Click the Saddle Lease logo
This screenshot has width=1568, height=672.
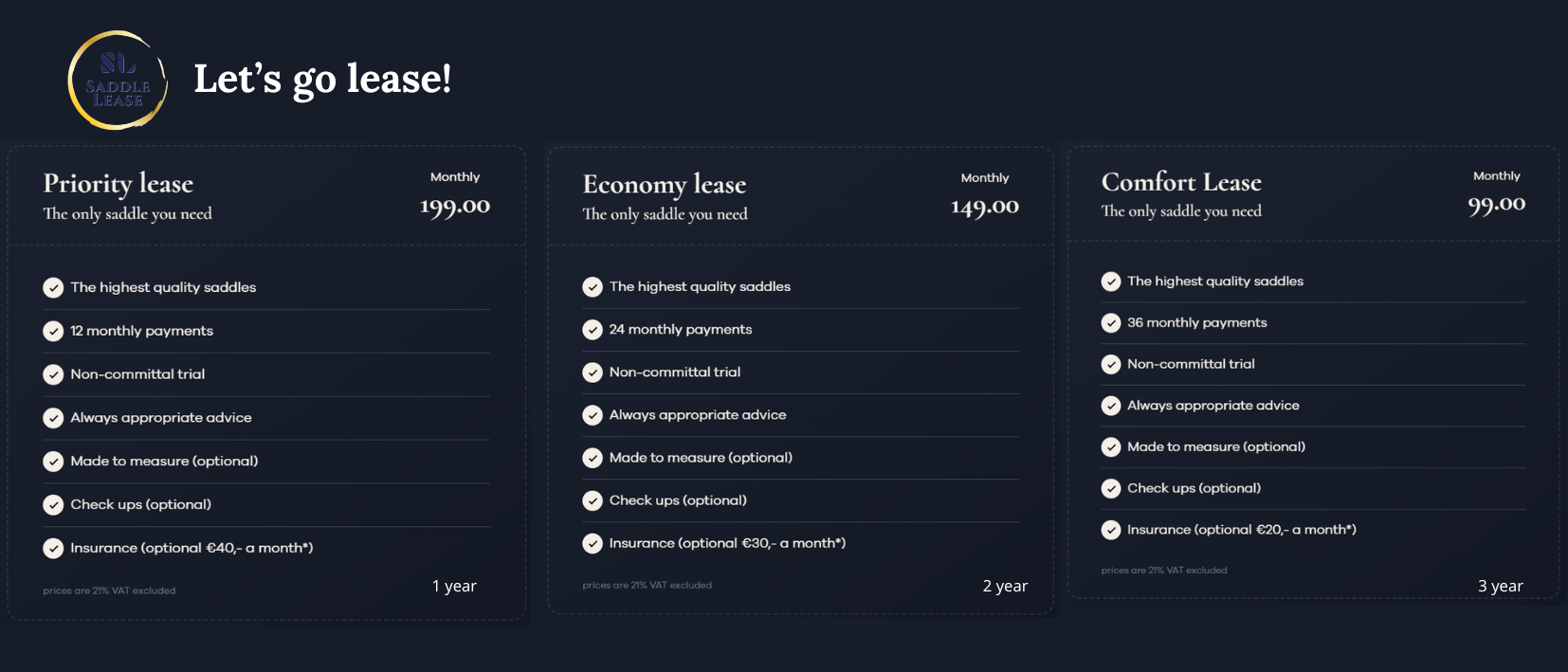[118, 81]
